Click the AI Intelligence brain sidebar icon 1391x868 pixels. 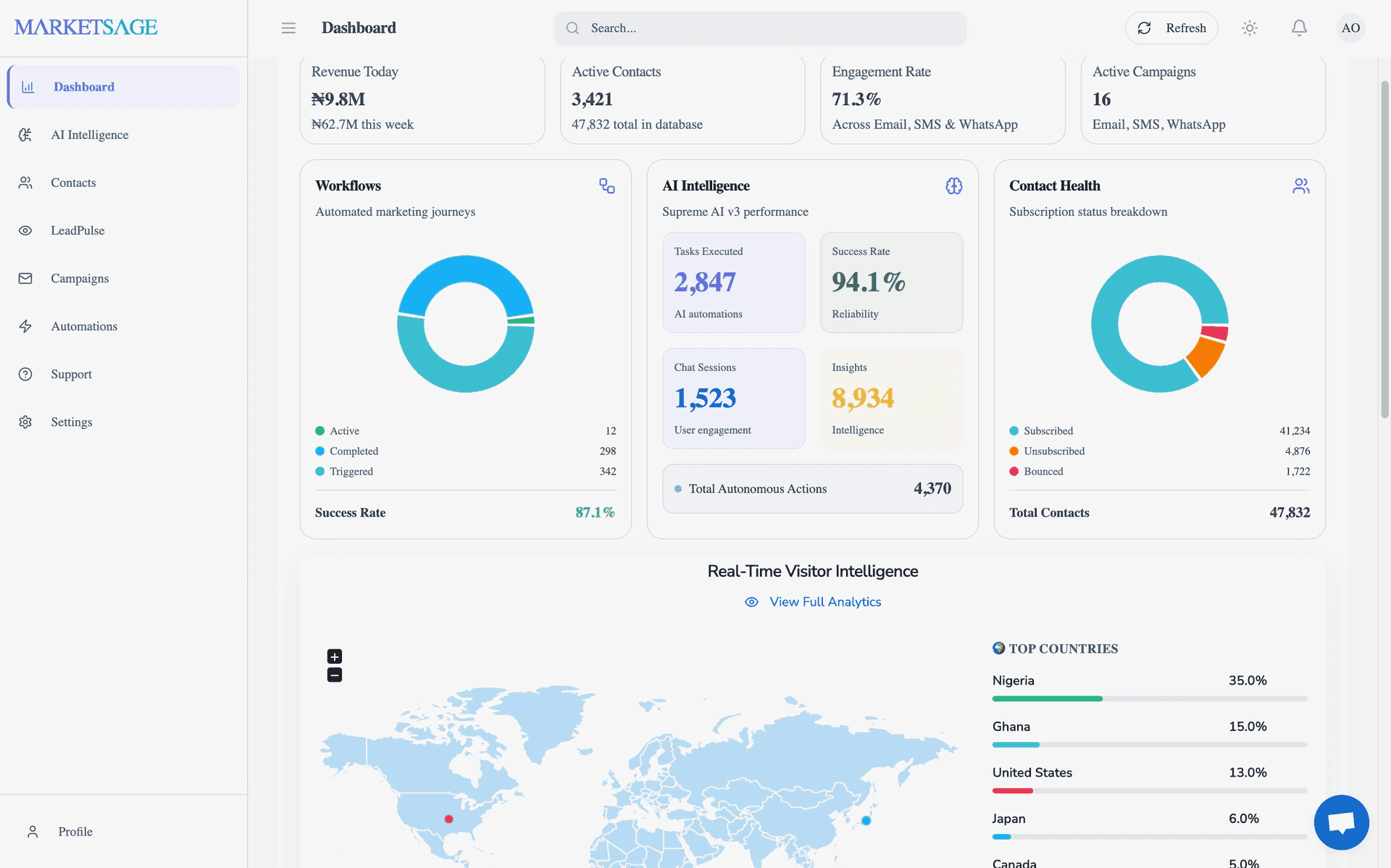(x=25, y=135)
